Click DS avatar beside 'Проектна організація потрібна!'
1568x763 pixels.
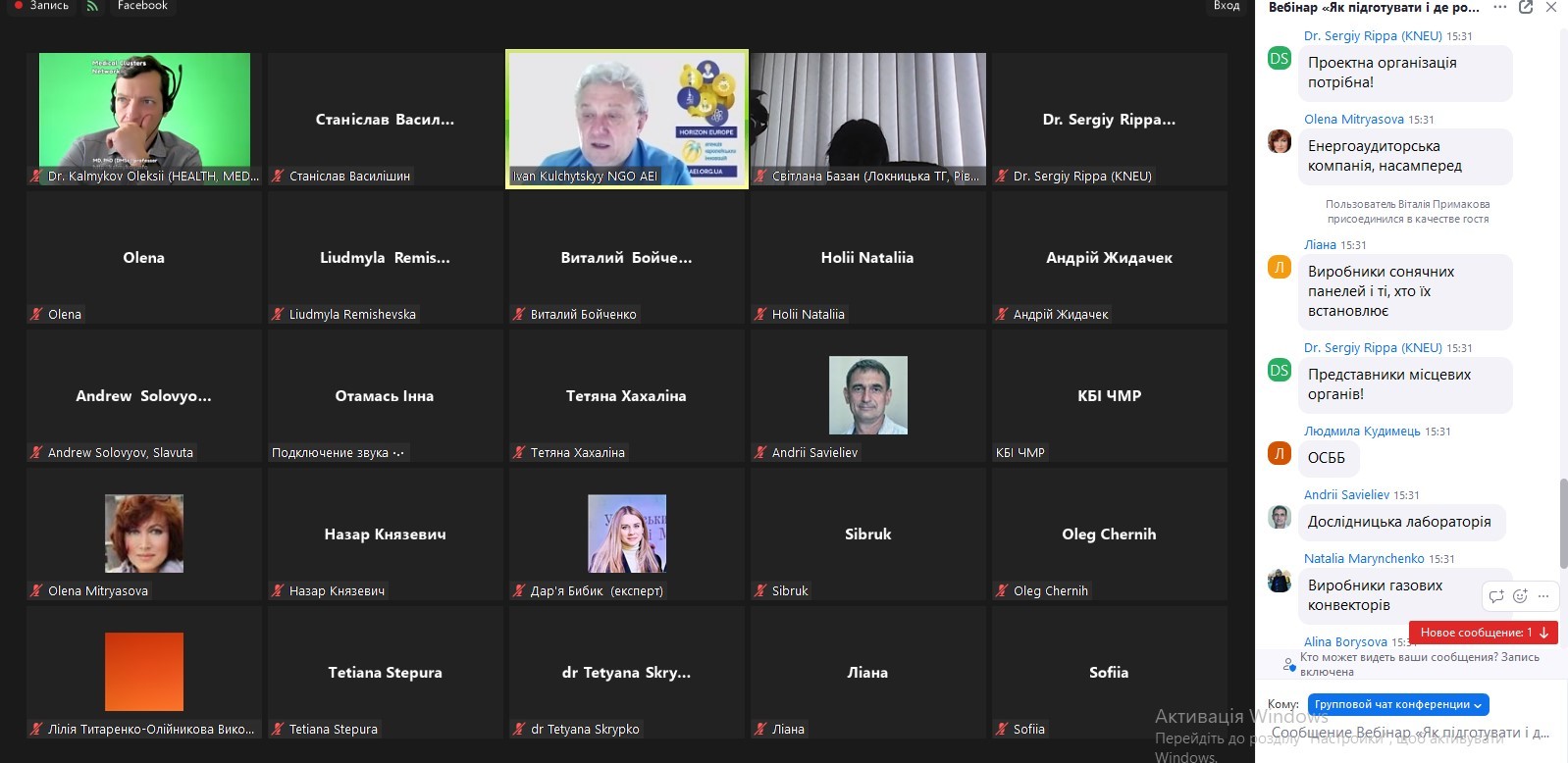pyautogui.click(x=1280, y=59)
